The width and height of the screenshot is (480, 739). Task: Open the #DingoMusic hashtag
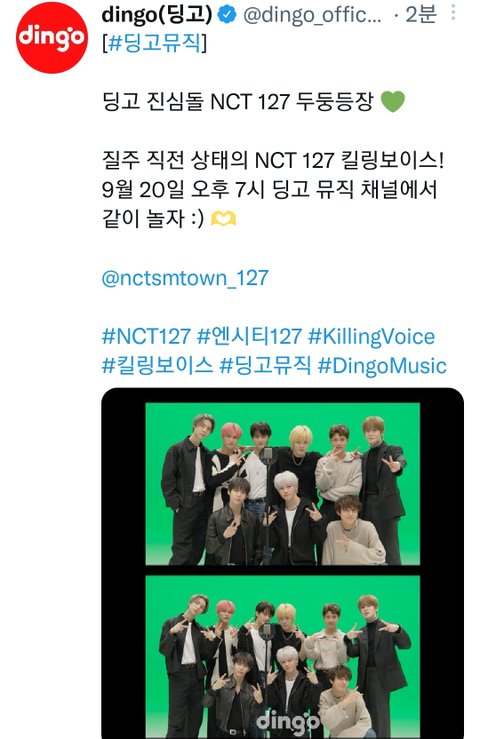pyautogui.click(x=382, y=366)
